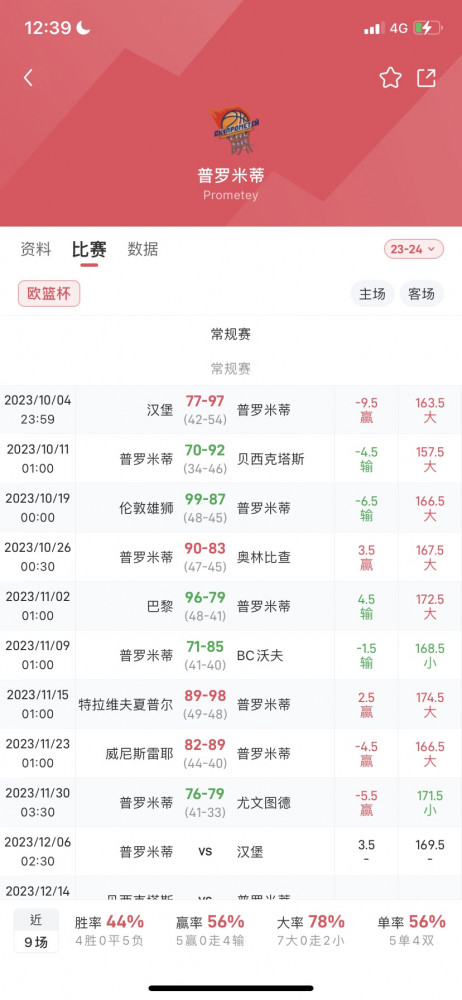Open the 伦敦雄狮 99-87 match
This screenshot has width=462, height=1000.
pyautogui.click(x=231, y=508)
